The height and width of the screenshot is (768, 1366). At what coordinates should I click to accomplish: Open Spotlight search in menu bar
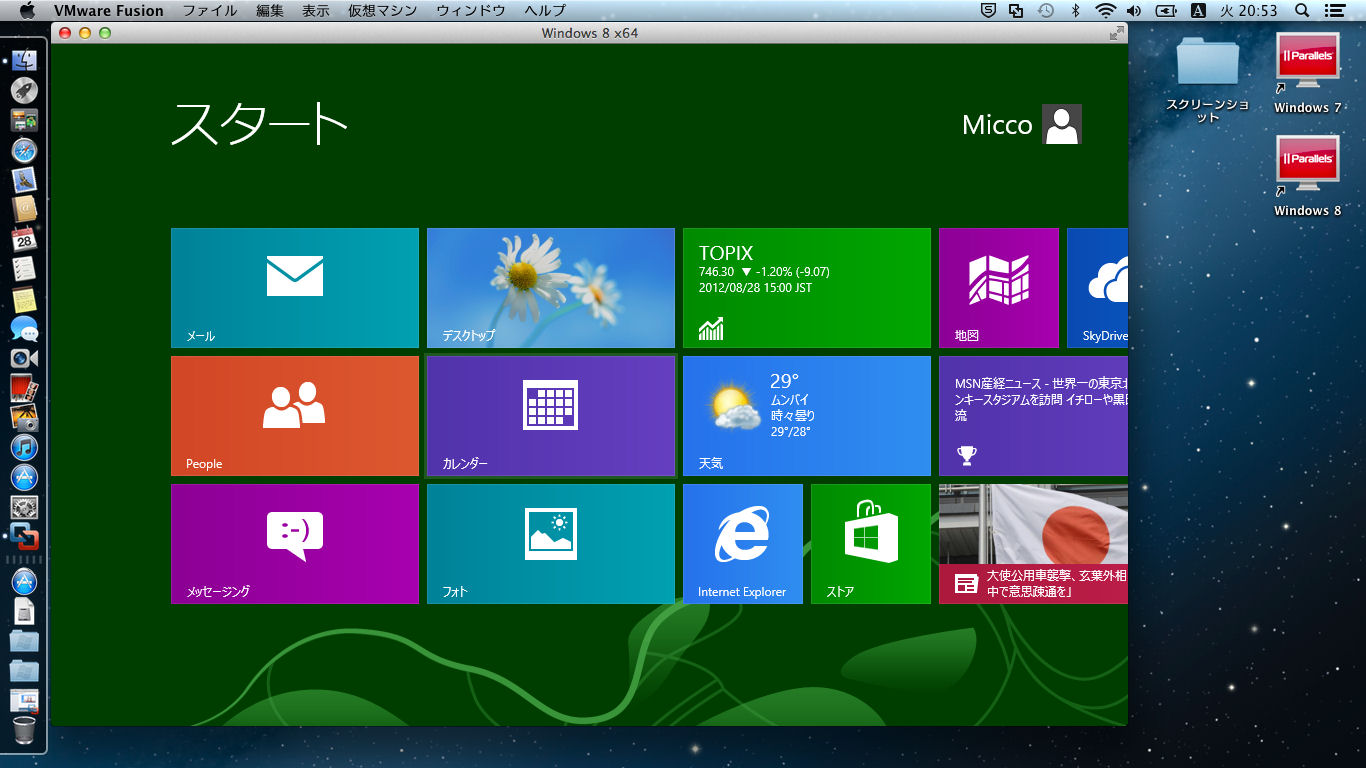coord(1302,10)
